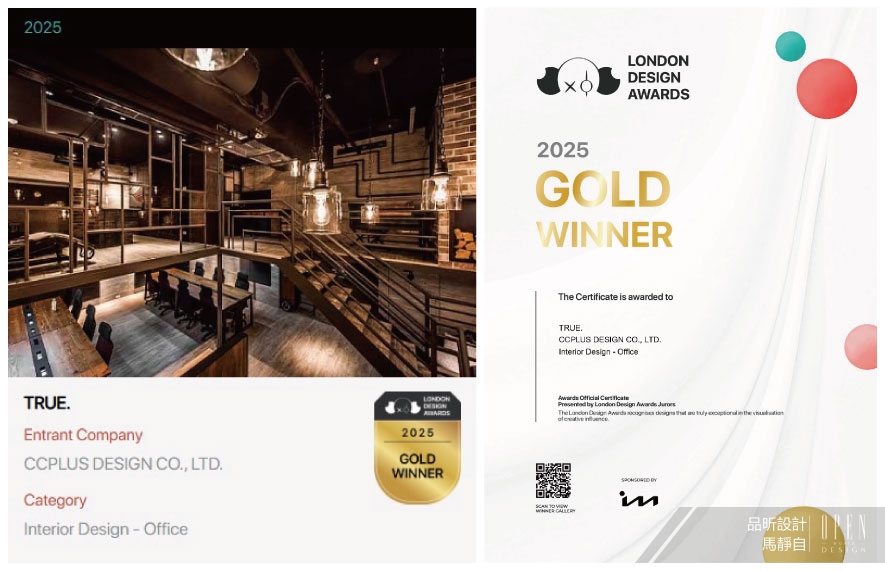This screenshot has width=885, height=571.
Task: Select the Entrant Company label
Action: point(83,435)
